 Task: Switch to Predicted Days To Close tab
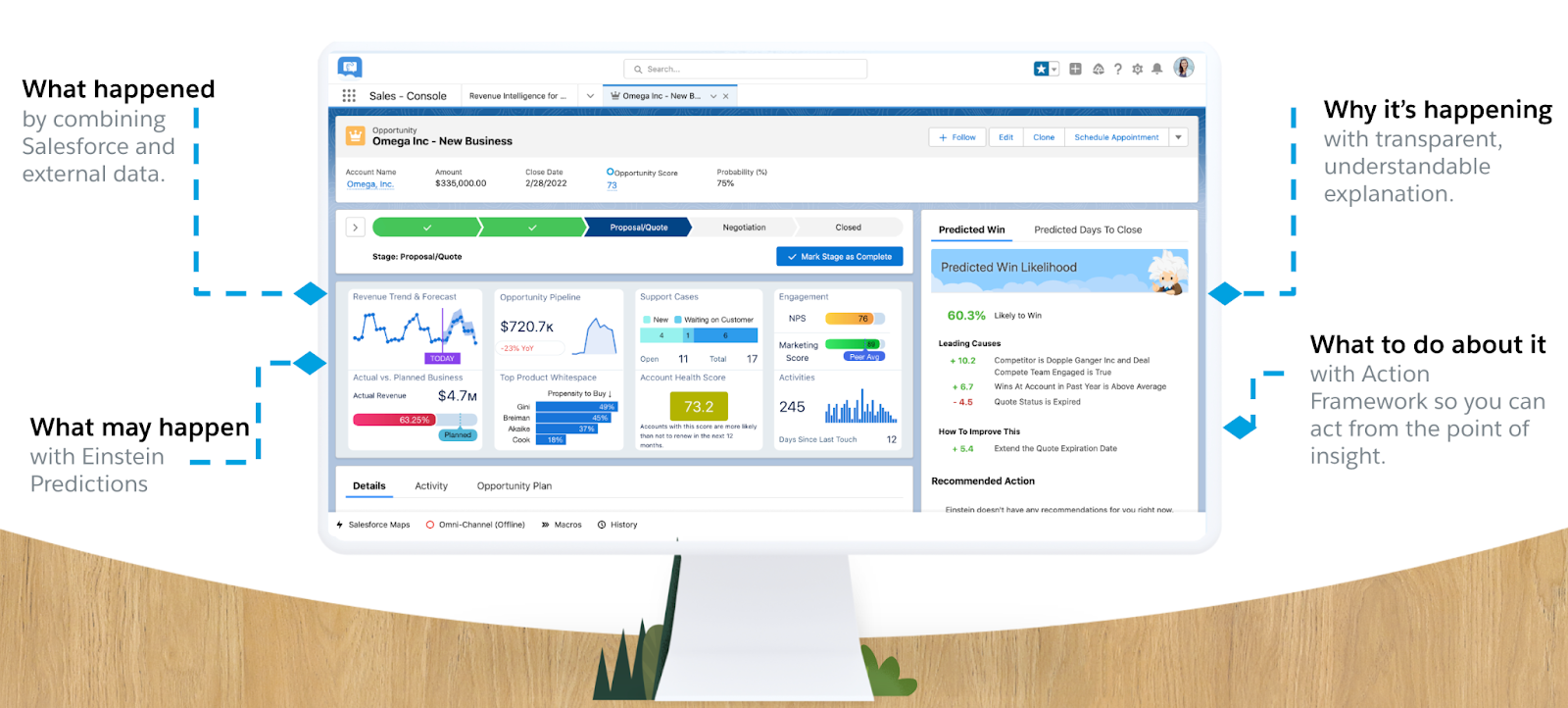point(1088,230)
